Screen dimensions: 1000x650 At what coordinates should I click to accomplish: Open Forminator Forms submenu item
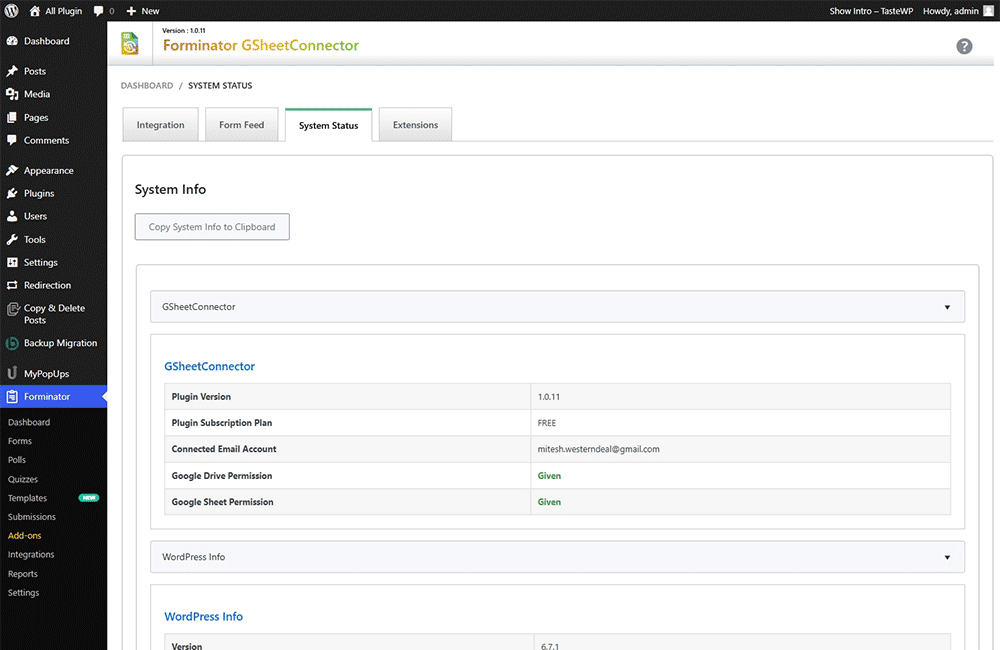pyautogui.click(x=20, y=441)
